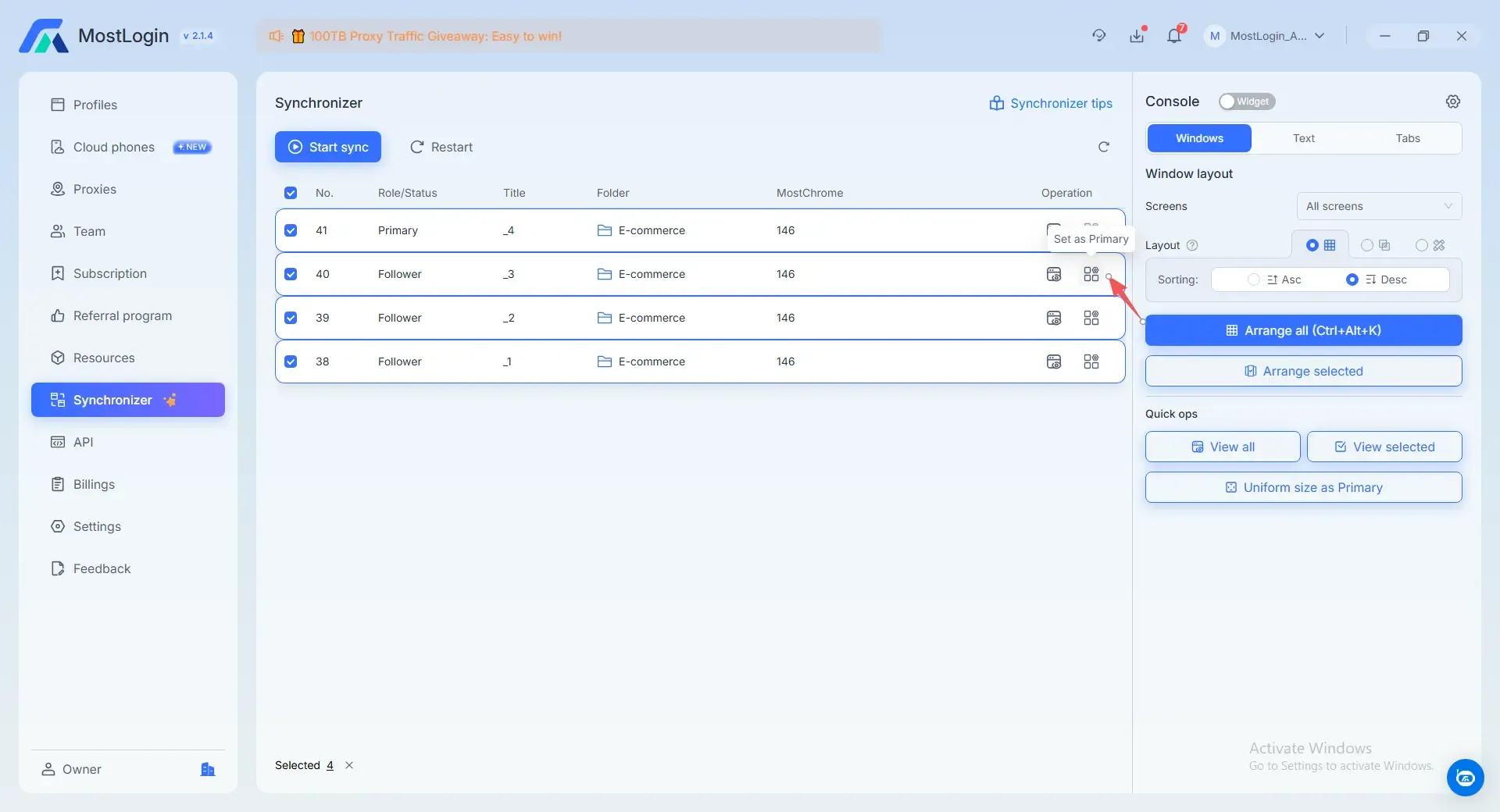Click the line switch icon in header
Screen dimensions: 1500x812
pos(1098,36)
